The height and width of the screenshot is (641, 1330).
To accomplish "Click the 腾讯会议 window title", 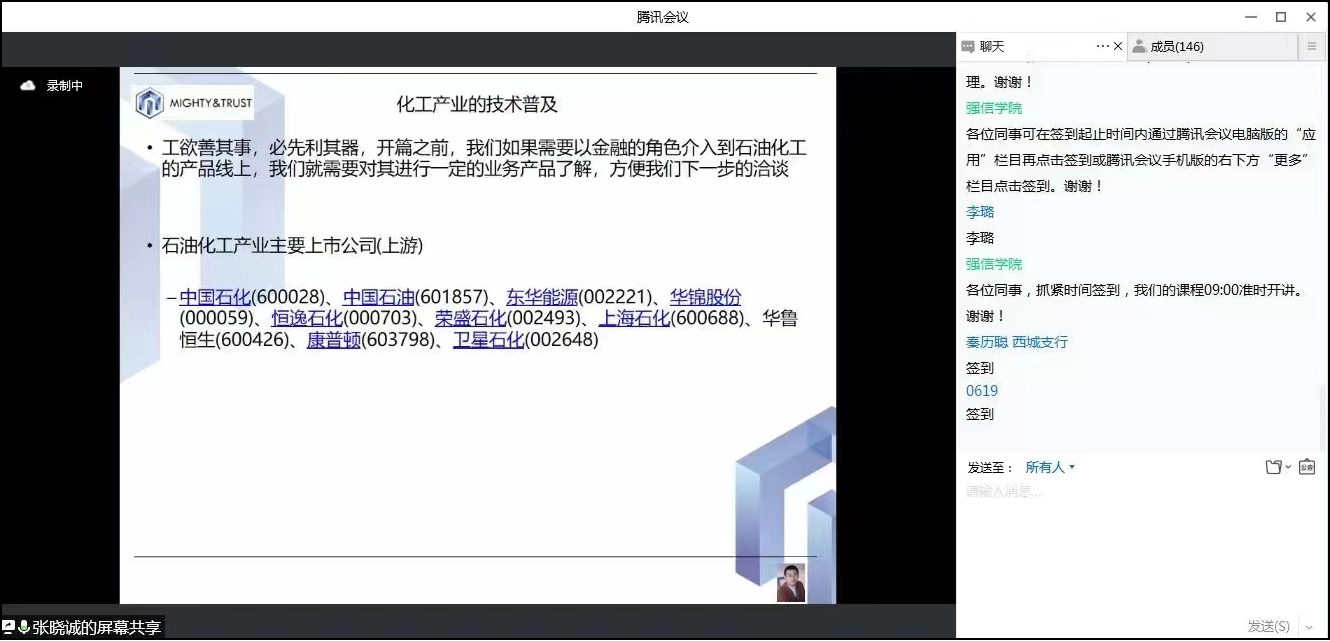I will click(663, 17).
